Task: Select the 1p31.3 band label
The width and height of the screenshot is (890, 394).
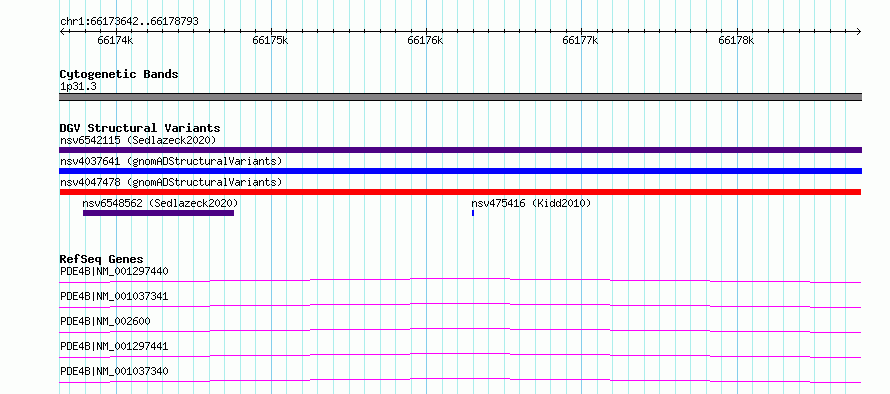Action: pos(78,86)
